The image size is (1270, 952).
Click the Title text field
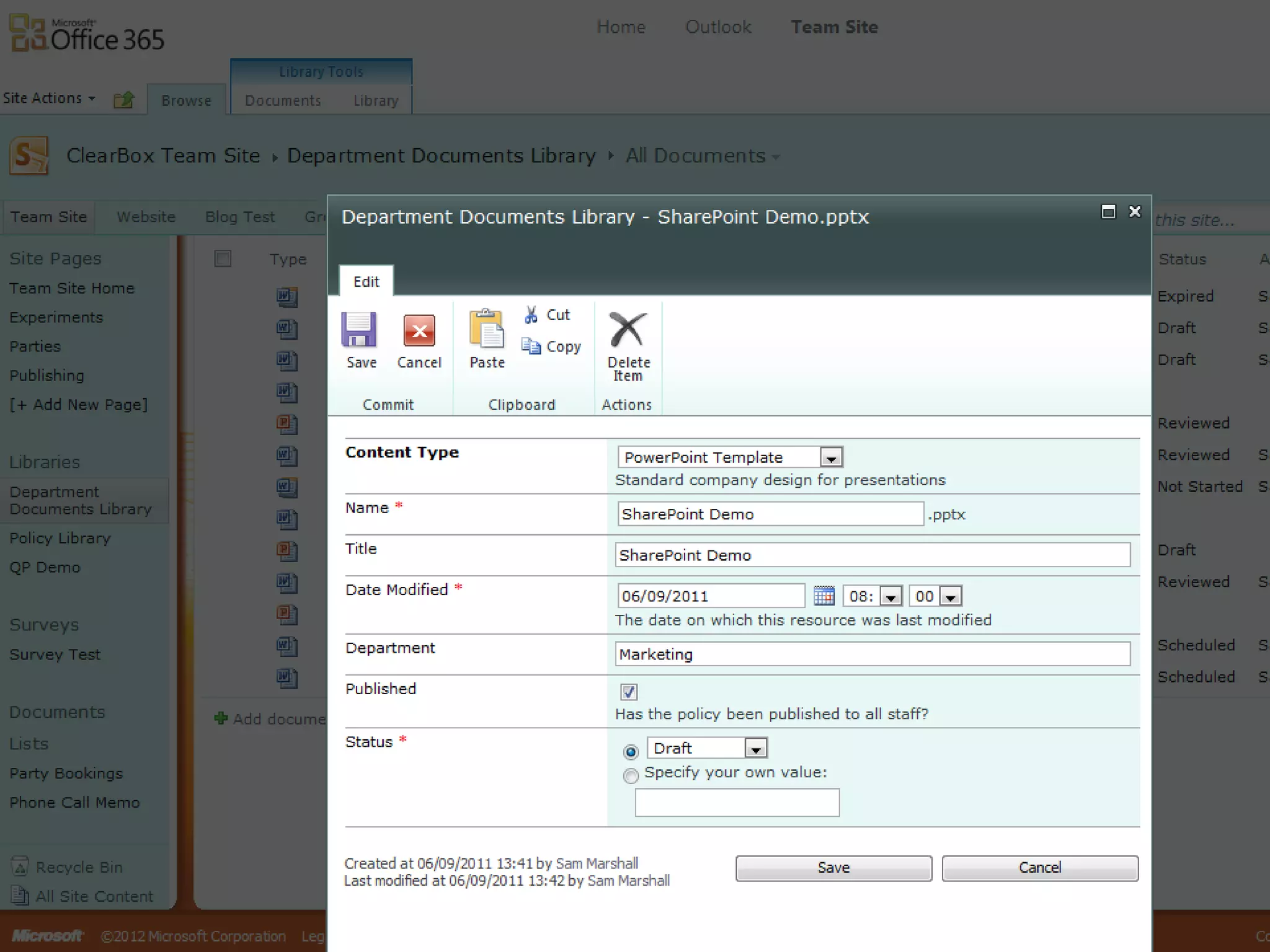click(x=872, y=555)
